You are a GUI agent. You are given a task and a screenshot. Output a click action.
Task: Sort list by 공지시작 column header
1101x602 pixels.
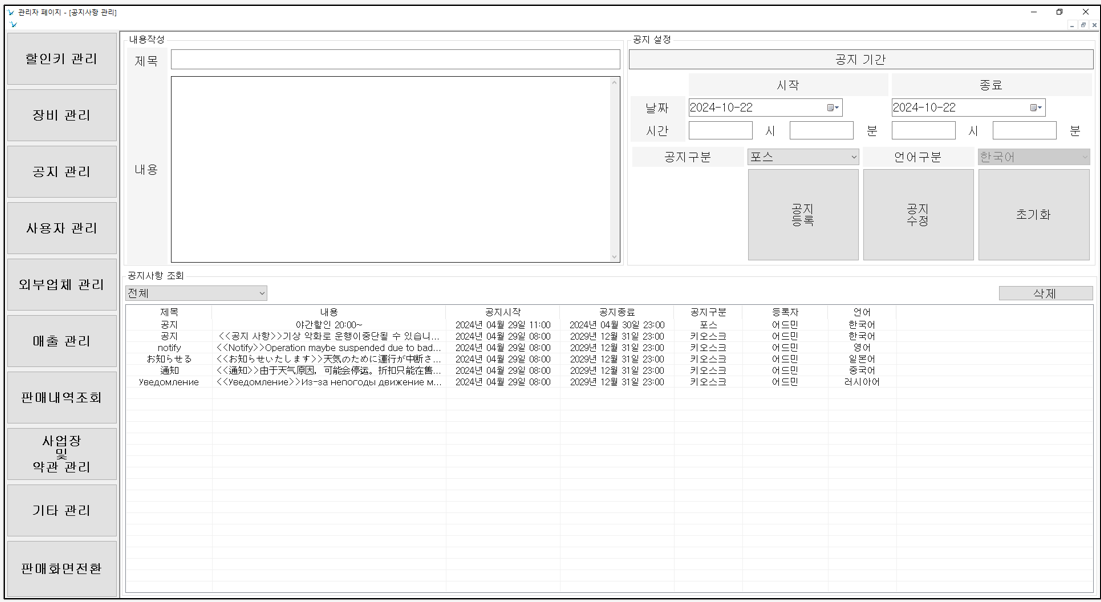pos(502,312)
